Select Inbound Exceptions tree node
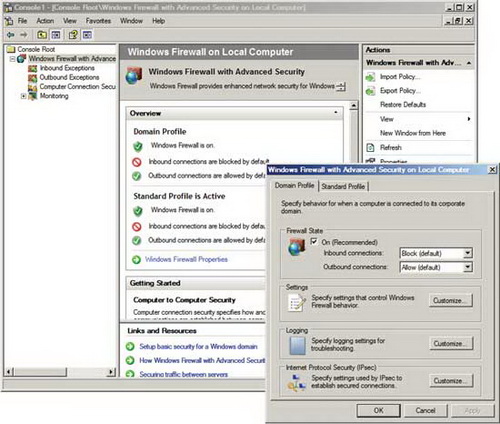 click(67, 68)
